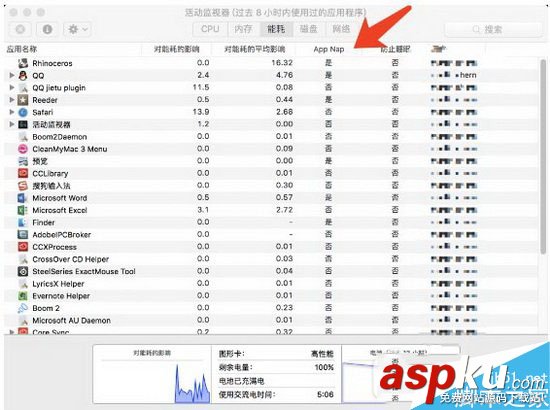
Task: Click the Microsoft Word icon
Action: [x=23, y=198]
